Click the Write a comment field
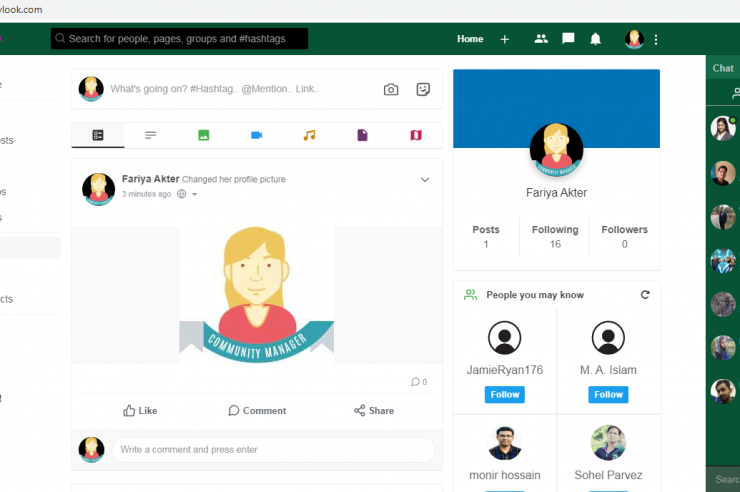Image resolution: width=740 pixels, height=492 pixels. coord(272,450)
